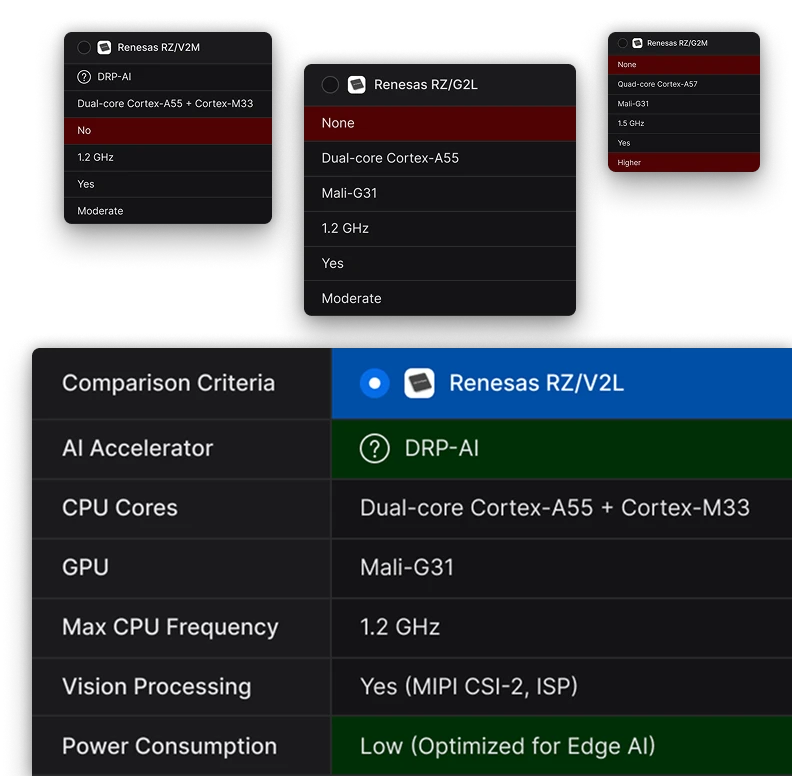Click the red 'None' row in RZ/G2L card

[x=440, y=123]
